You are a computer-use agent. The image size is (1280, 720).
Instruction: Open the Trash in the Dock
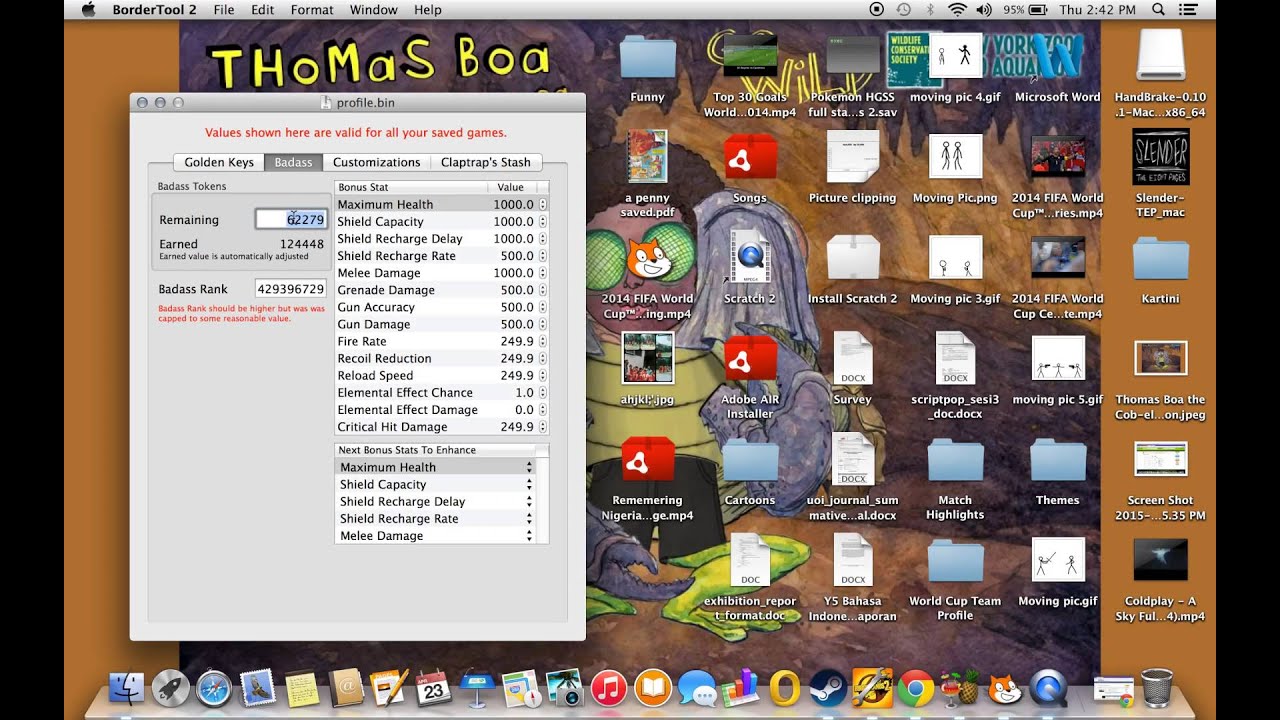[1157, 688]
